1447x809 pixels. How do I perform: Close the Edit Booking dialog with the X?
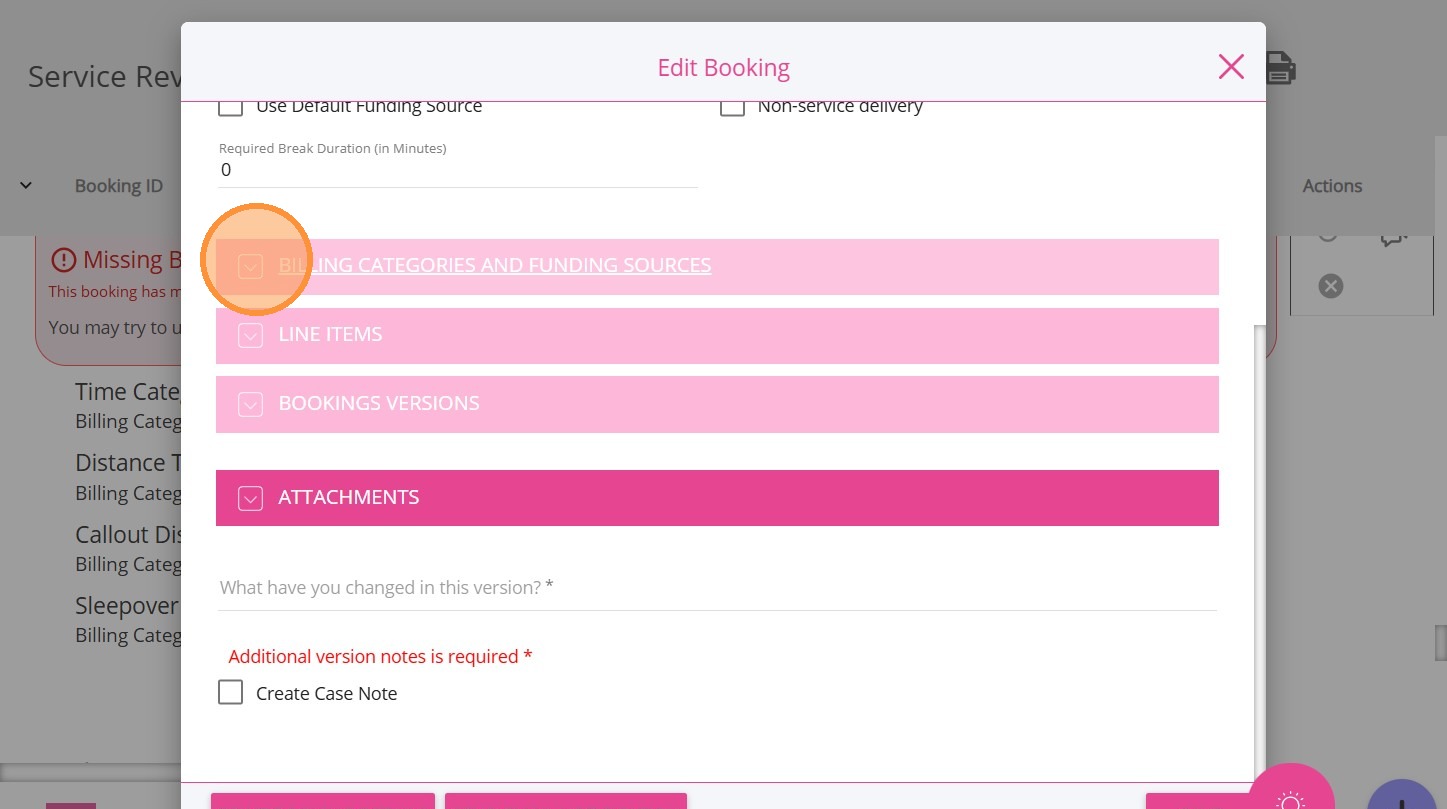pos(1231,67)
